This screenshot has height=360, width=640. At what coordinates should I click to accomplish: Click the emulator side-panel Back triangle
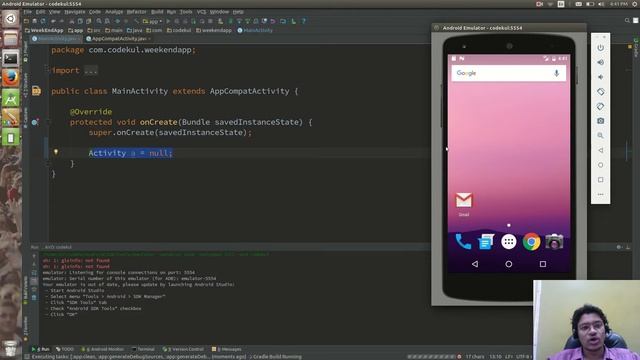600,150
